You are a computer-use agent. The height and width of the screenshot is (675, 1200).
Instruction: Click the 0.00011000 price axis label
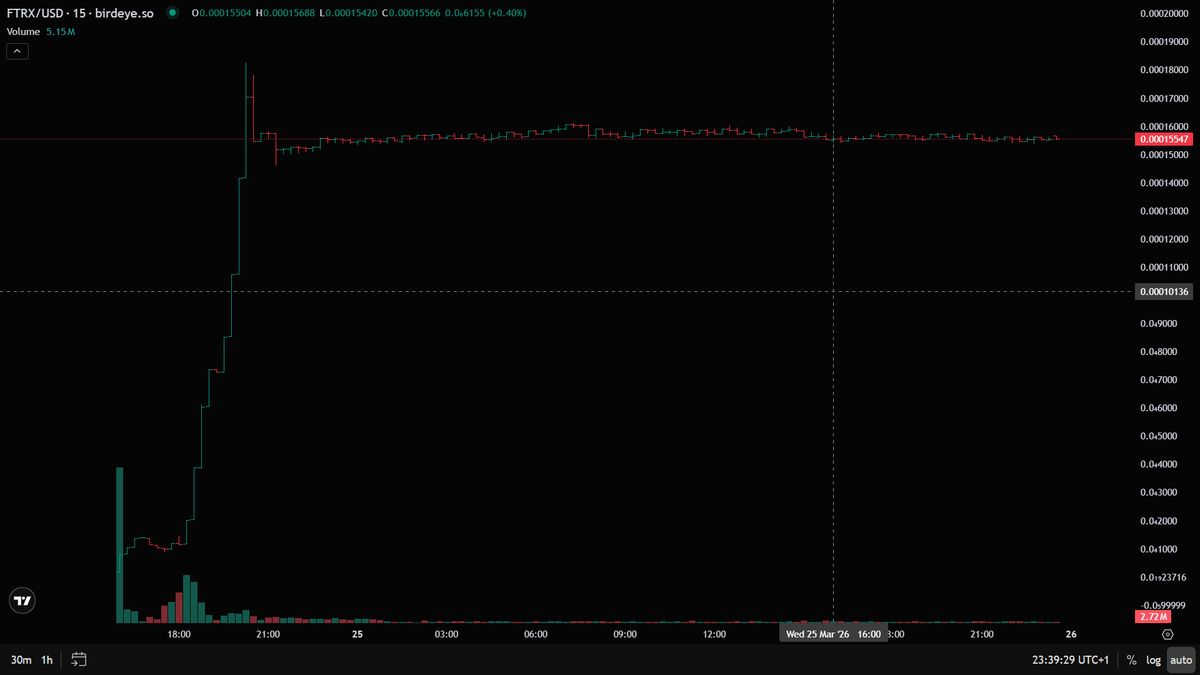point(1163,268)
